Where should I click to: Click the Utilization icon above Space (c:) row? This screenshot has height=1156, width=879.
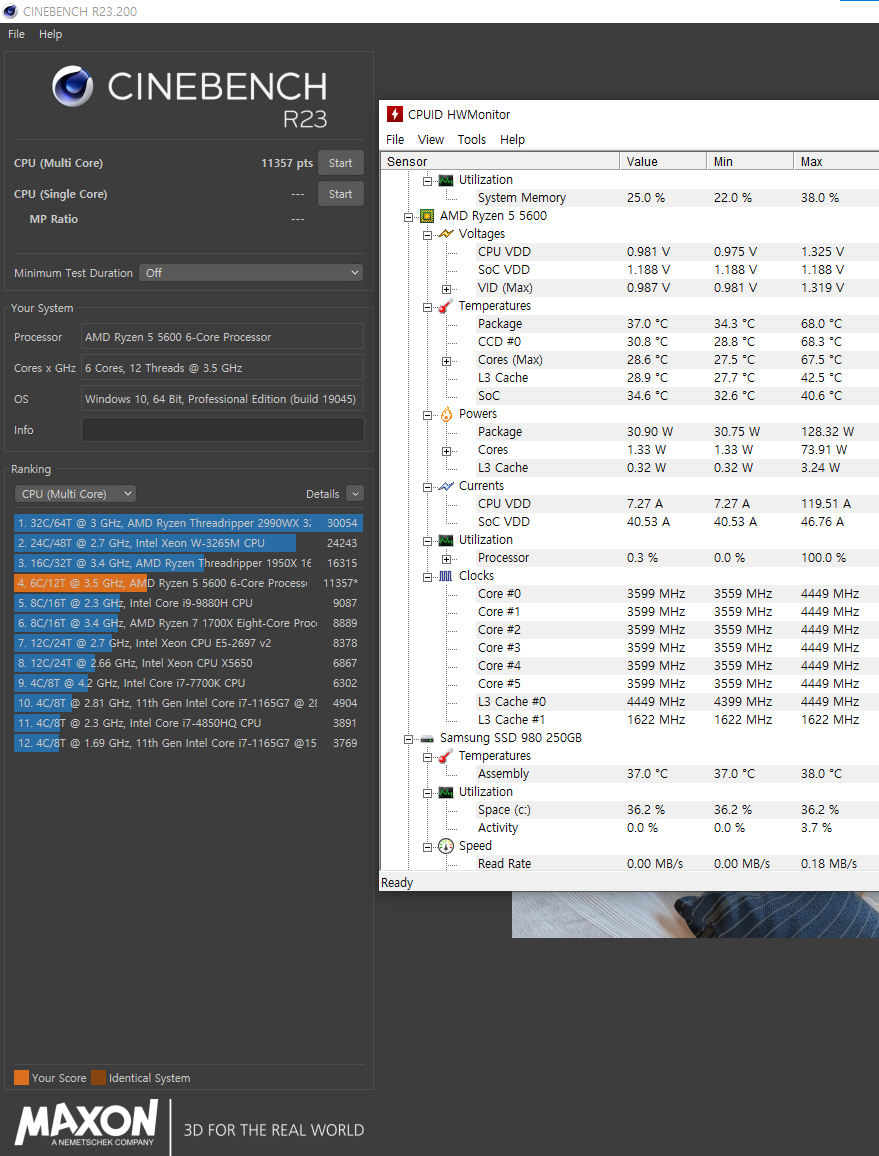(x=446, y=793)
